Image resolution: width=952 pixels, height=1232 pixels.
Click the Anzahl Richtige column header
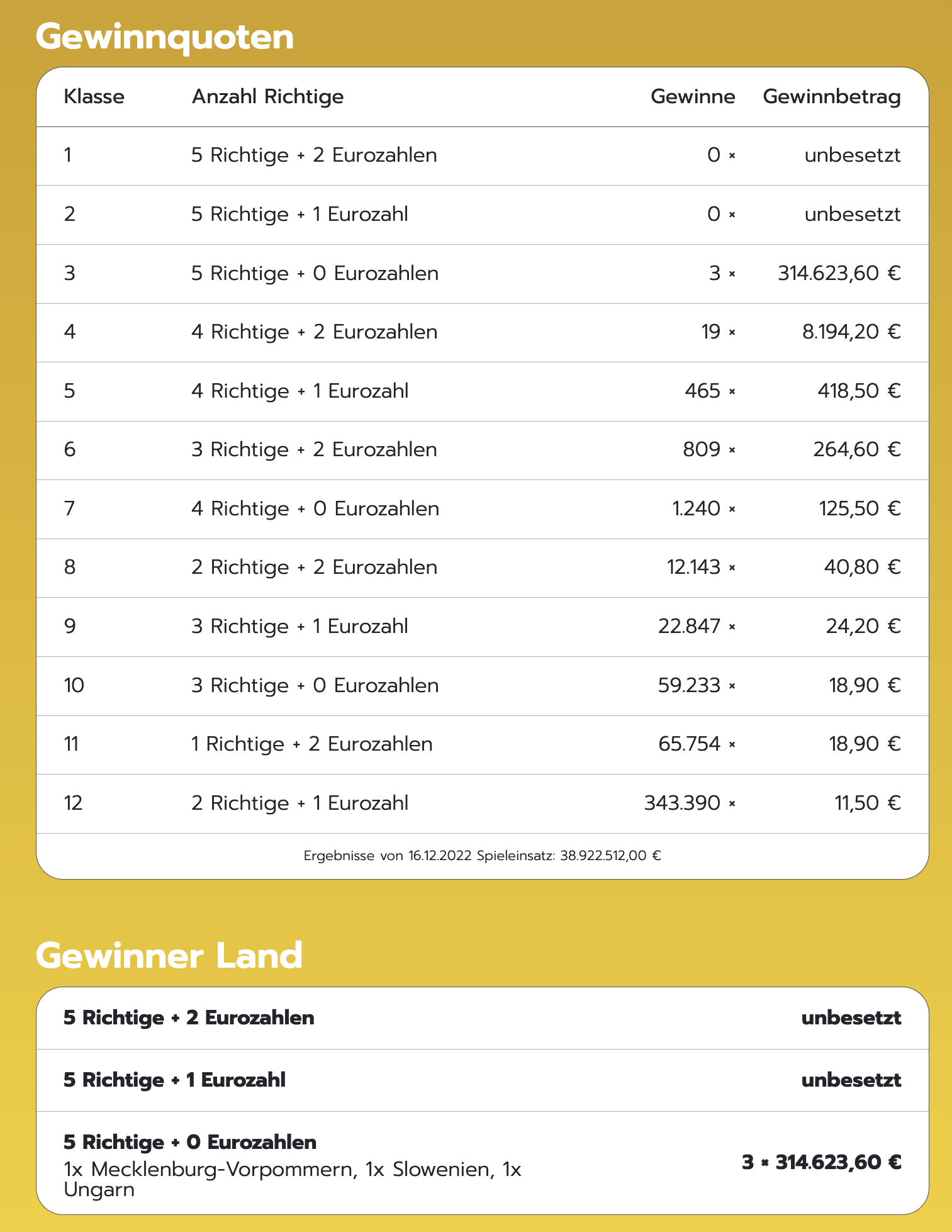(x=268, y=97)
